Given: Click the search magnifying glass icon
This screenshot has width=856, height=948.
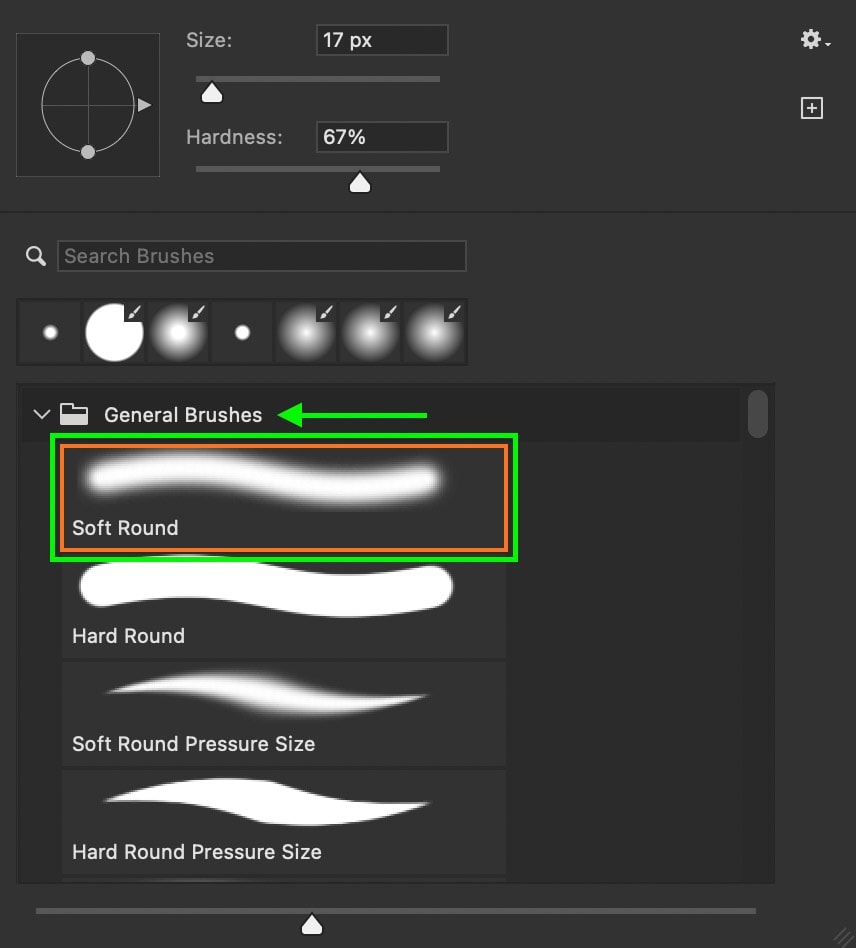Looking at the screenshot, I should [x=36, y=256].
